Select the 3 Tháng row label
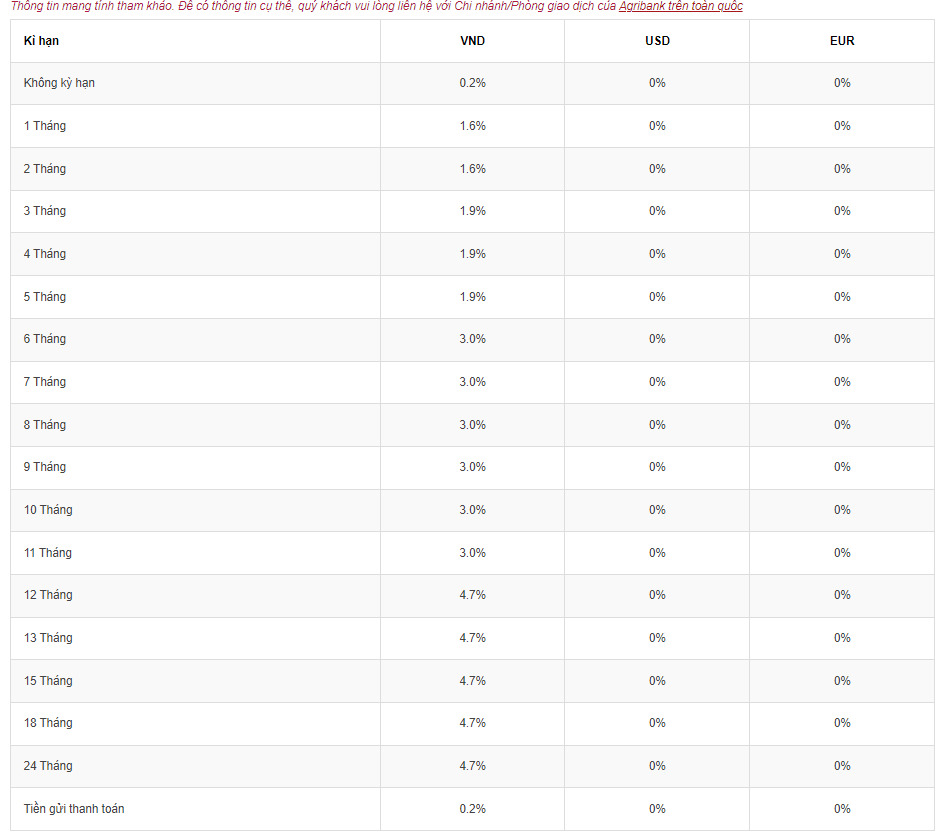Screen dimensions: 943x833 45,211
